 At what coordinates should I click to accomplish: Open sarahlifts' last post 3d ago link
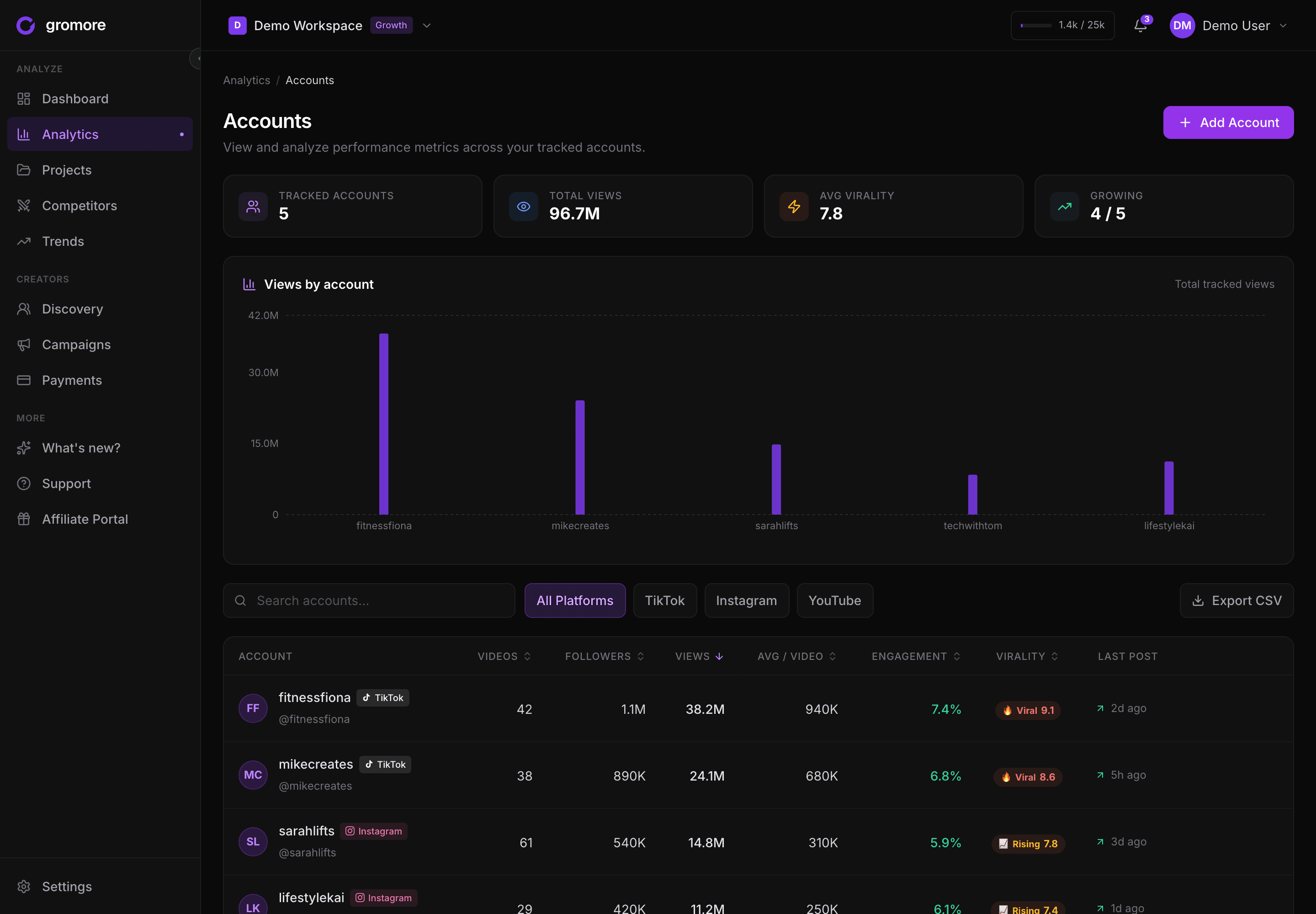click(1121, 842)
